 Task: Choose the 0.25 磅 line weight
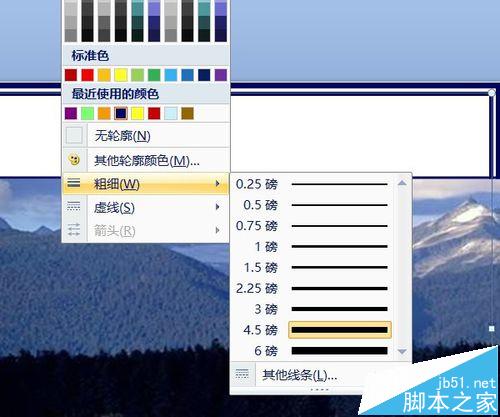313,184
